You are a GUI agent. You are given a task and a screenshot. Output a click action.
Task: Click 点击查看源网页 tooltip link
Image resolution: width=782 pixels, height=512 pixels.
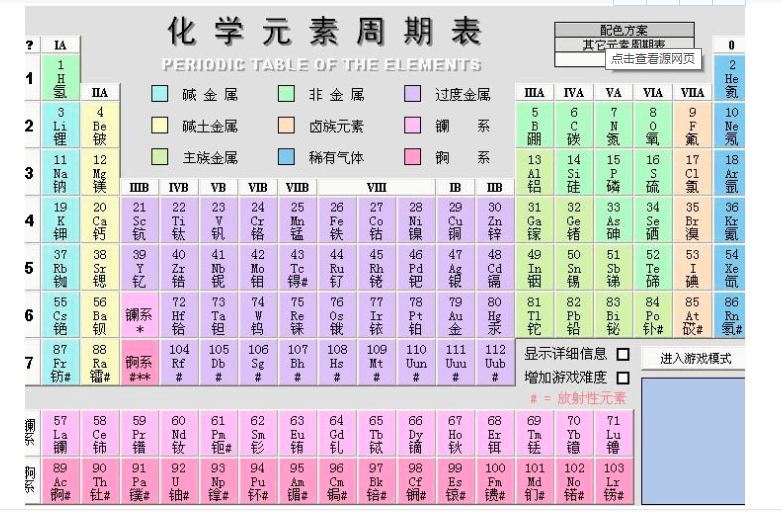[x=653, y=59]
